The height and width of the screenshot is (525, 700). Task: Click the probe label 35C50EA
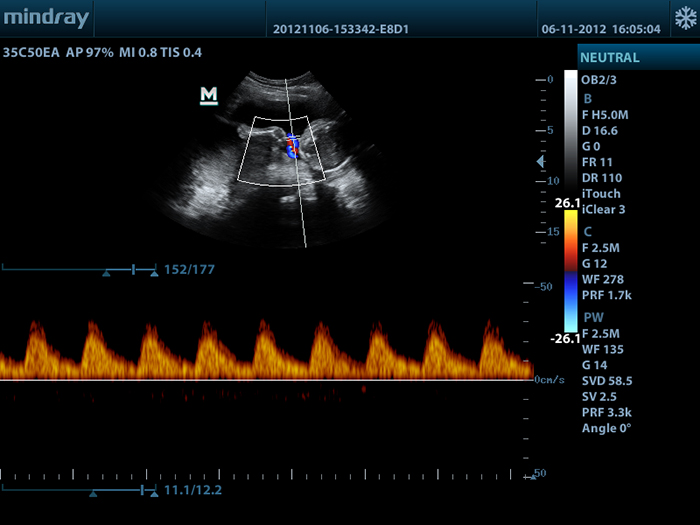point(31,53)
